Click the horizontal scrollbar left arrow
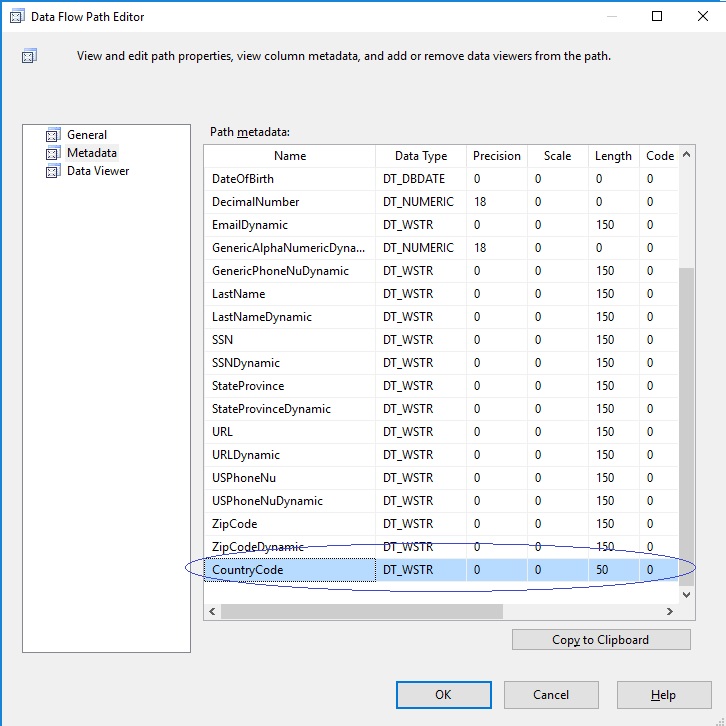 pos(213,611)
